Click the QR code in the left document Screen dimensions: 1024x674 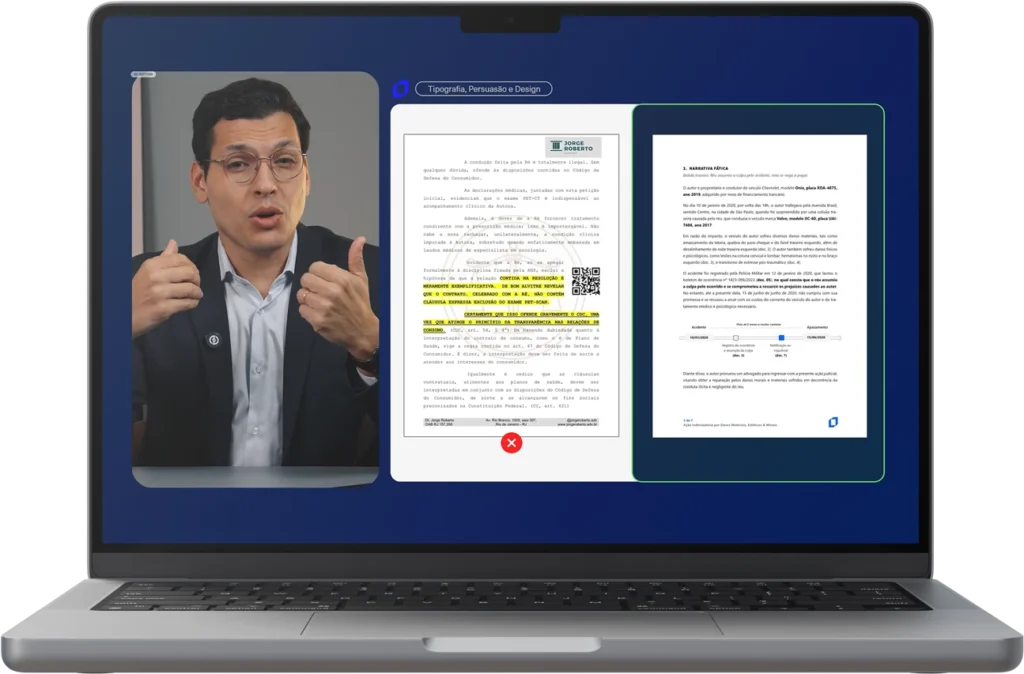[585, 281]
